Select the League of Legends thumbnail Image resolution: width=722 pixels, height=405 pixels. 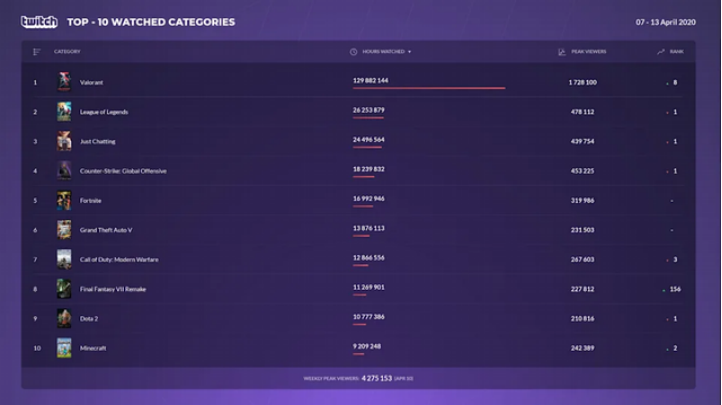click(x=64, y=111)
